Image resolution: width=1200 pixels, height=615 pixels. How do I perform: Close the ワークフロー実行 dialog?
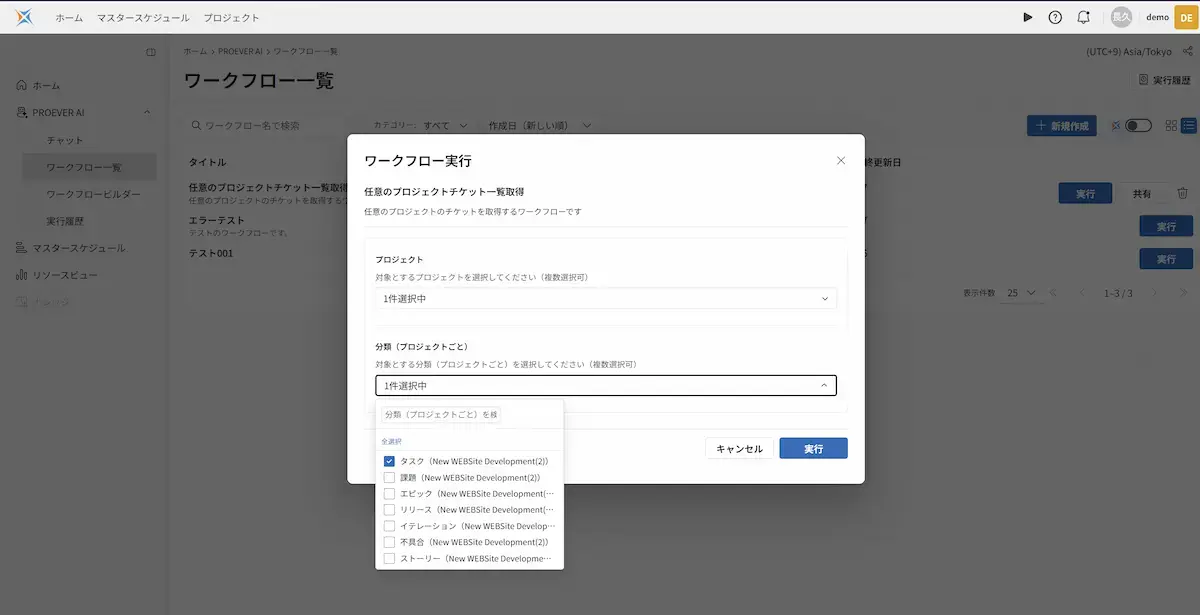click(x=841, y=160)
